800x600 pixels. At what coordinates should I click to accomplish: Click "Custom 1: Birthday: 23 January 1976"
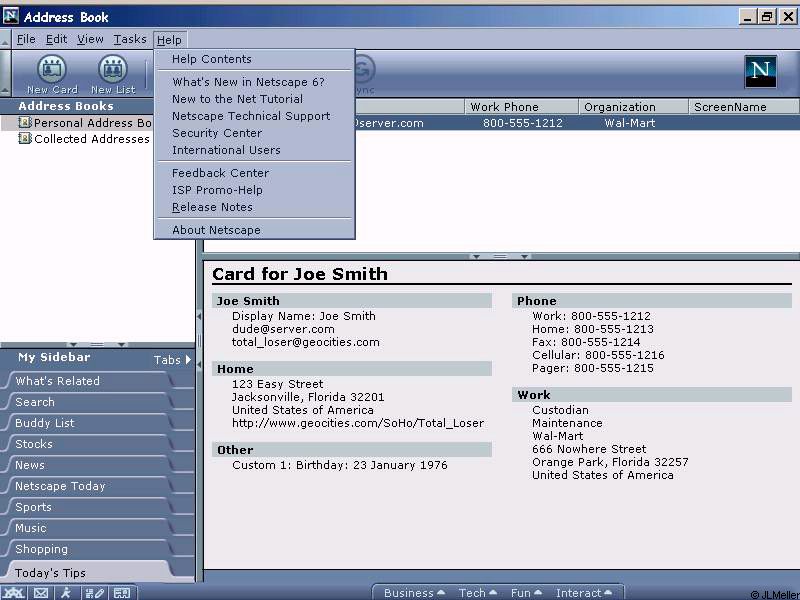340,465
